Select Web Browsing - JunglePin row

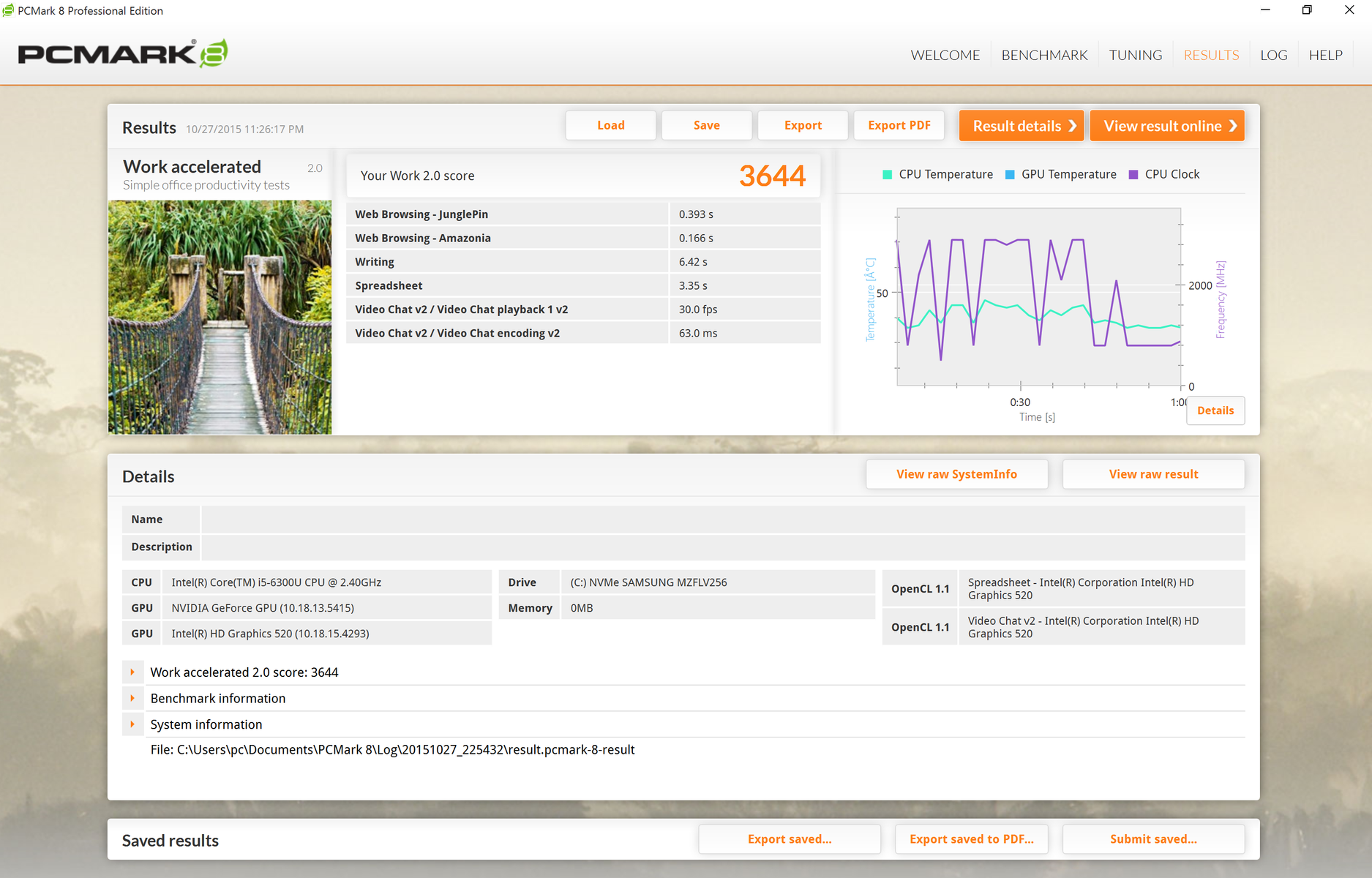point(583,214)
